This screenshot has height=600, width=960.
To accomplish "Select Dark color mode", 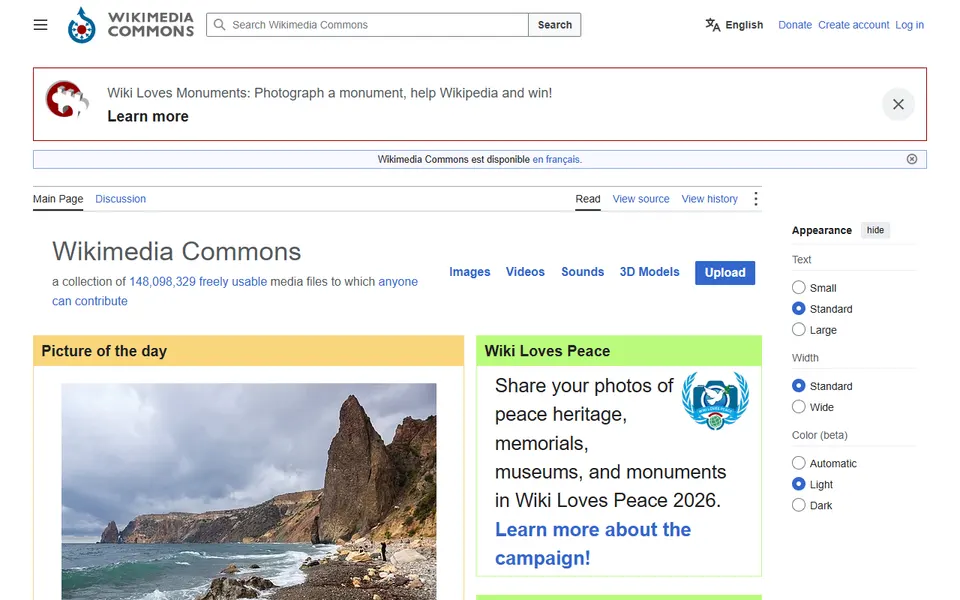I will [x=798, y=505].
